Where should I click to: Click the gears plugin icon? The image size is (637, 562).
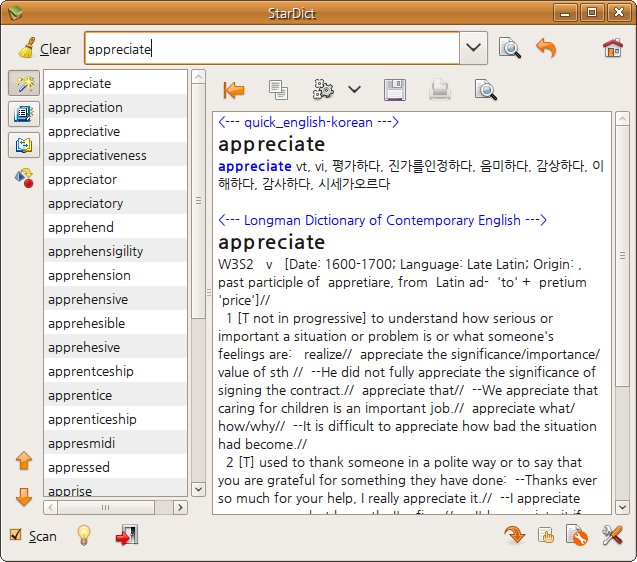[323, 89]
